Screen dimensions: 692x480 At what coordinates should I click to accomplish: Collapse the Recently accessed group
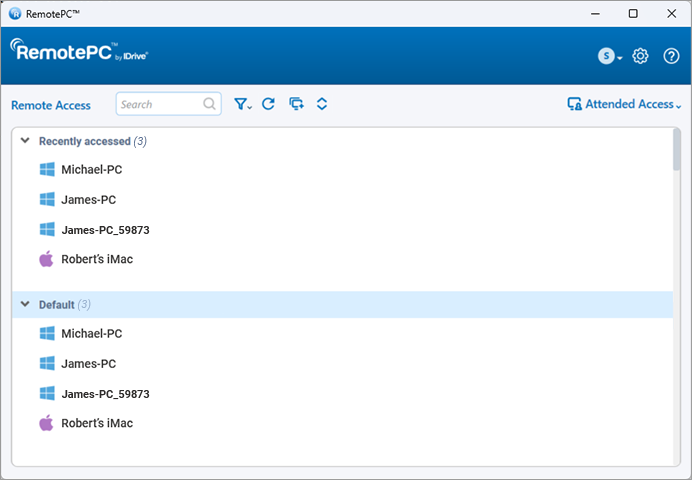(x=25, y=141)
